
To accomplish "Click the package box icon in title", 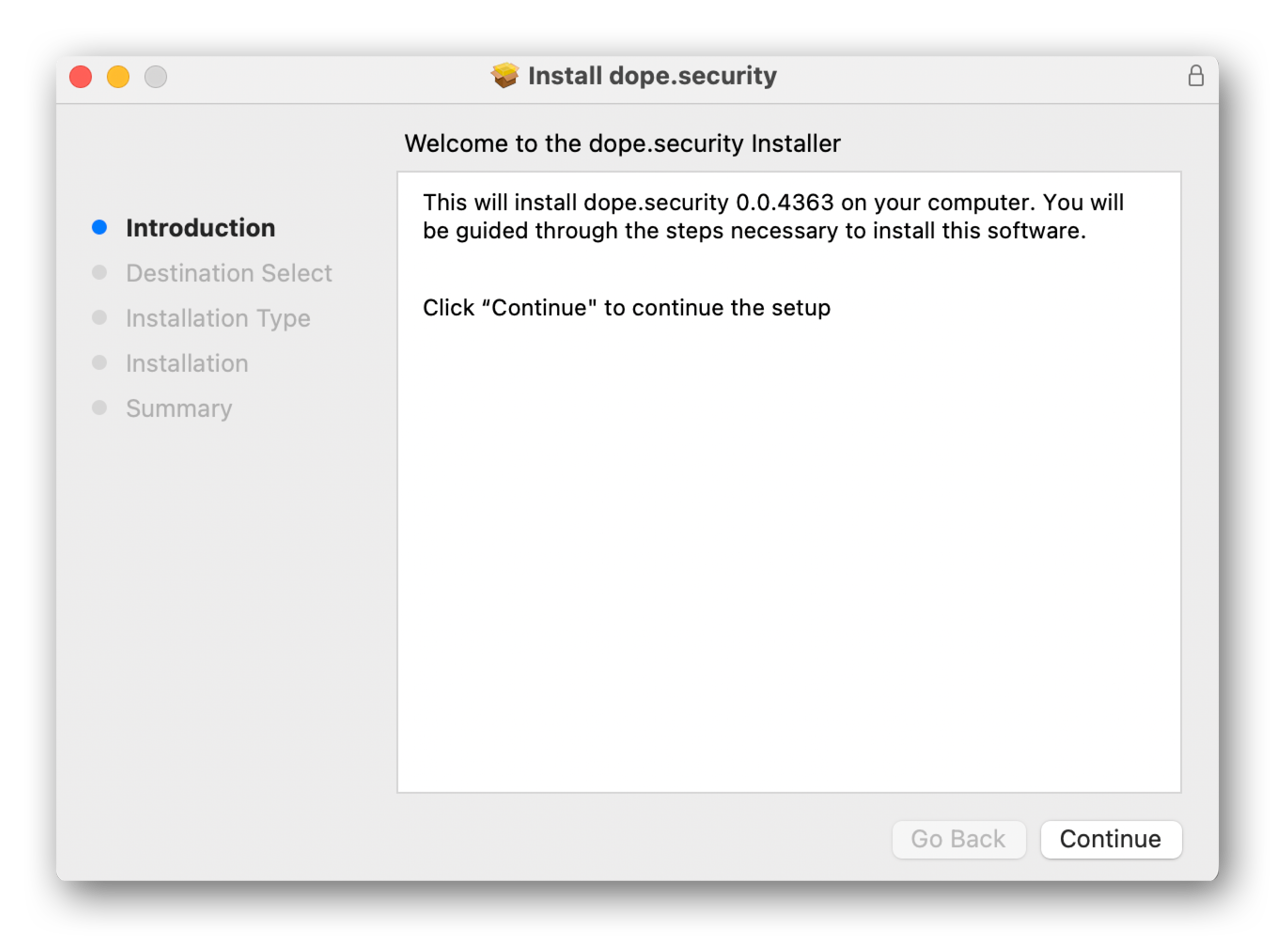I will [506, 76].
